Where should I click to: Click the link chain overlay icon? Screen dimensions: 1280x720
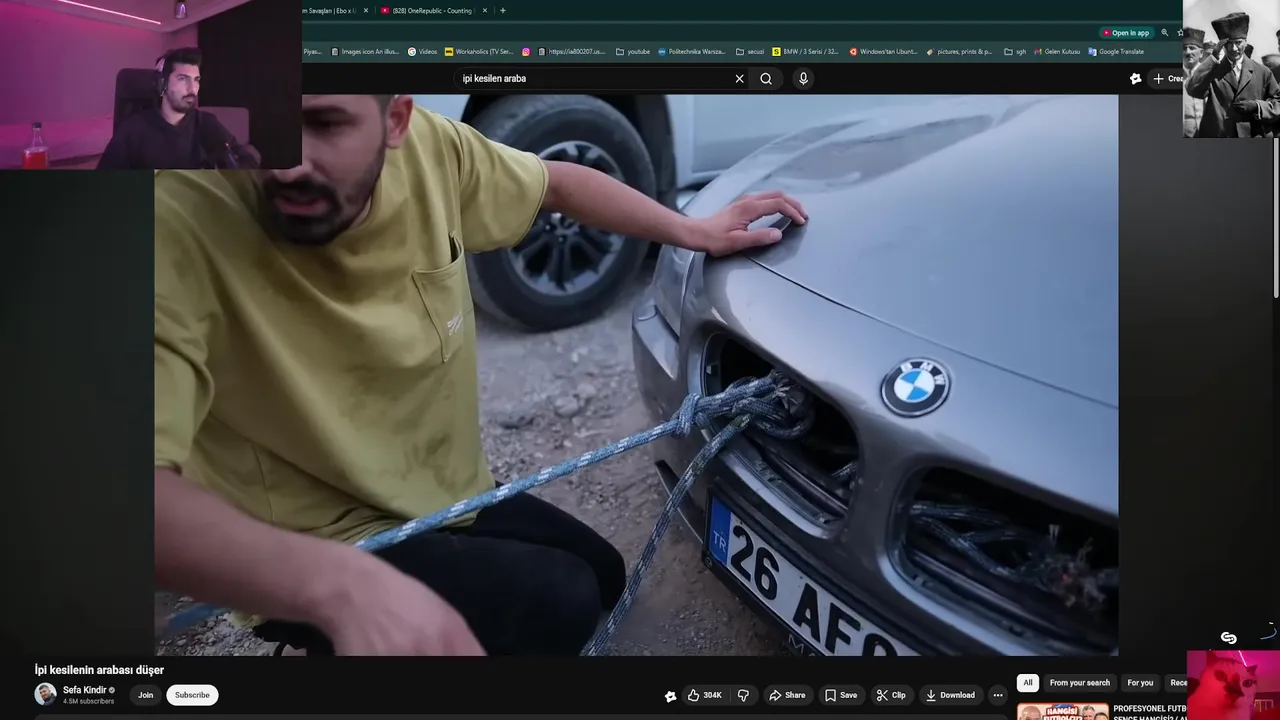pyautogui.click(x=1229, y=638)
